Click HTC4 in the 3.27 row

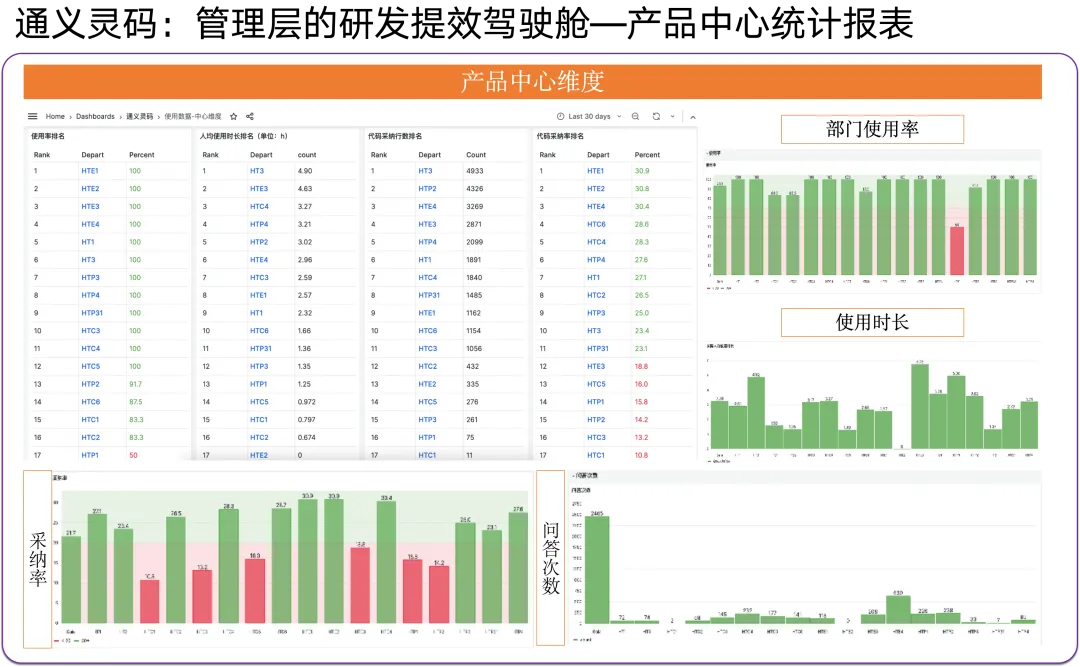point(259,207)
